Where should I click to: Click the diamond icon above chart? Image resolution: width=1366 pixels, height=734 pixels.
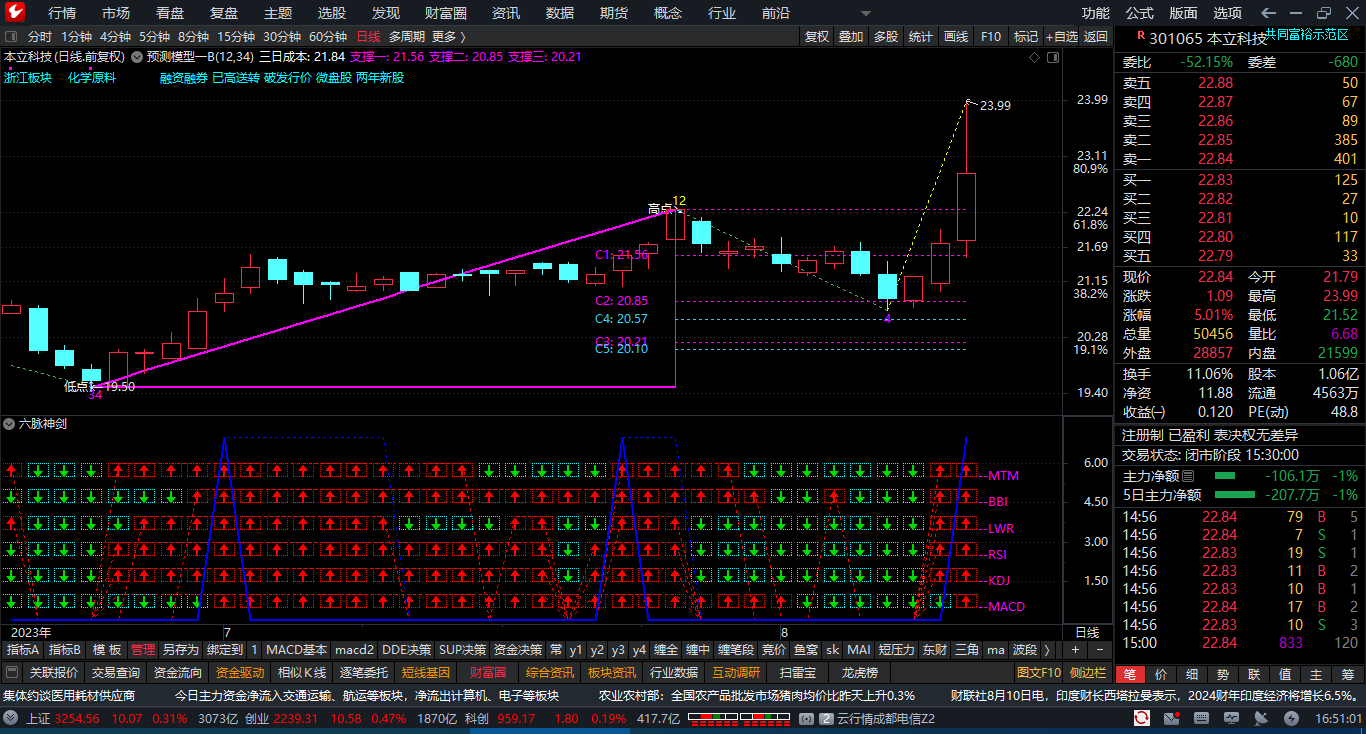tap(1034, 58)
